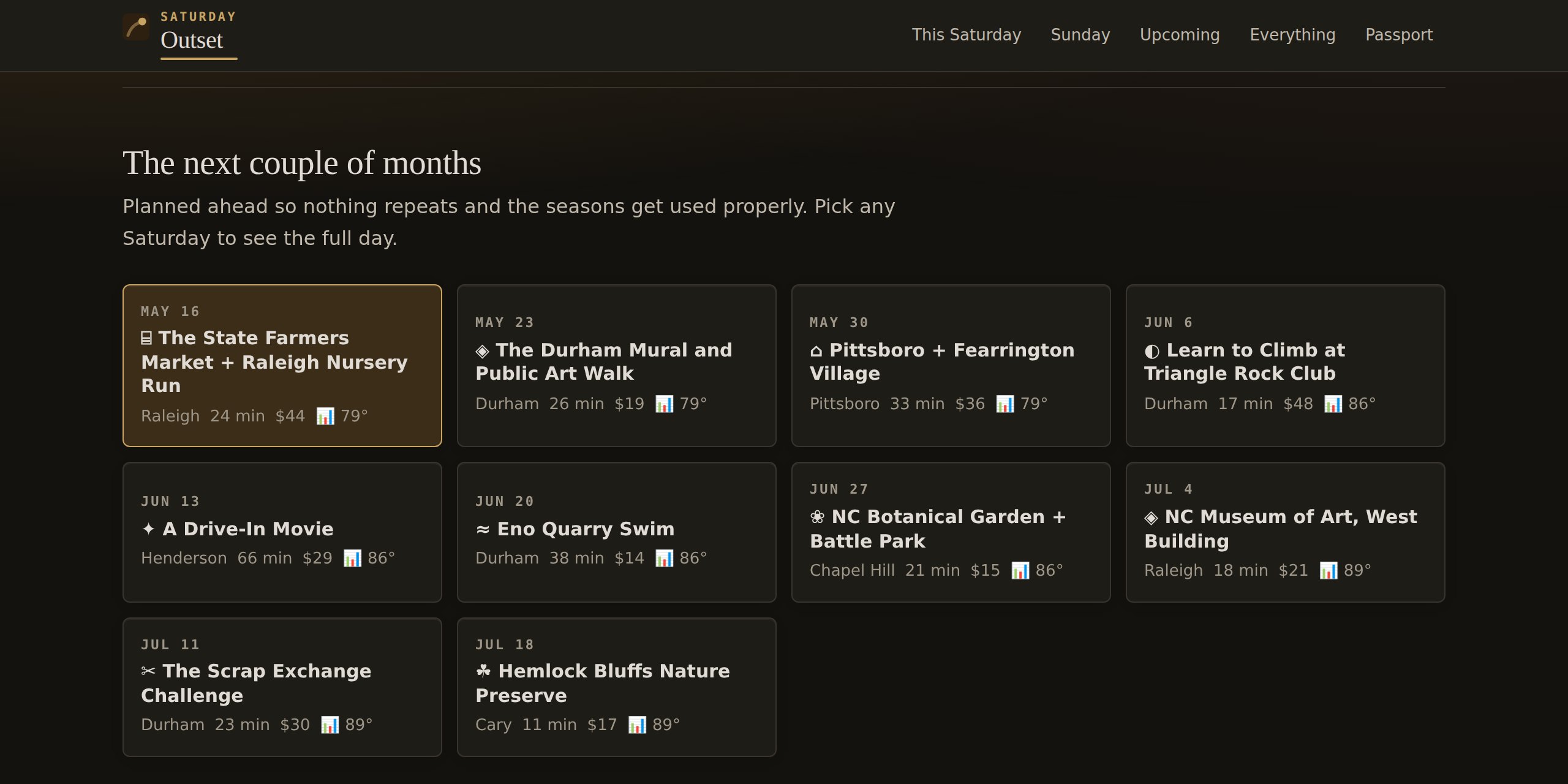The width and height of the screenshot is (1568, 784).
Task: Click the flower icon on NC Botanical Garden card
Action: tap(818, 517)
